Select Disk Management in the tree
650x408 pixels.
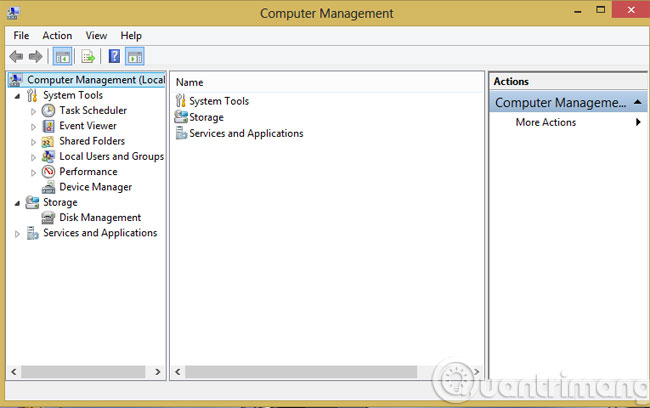coord(100,217)
